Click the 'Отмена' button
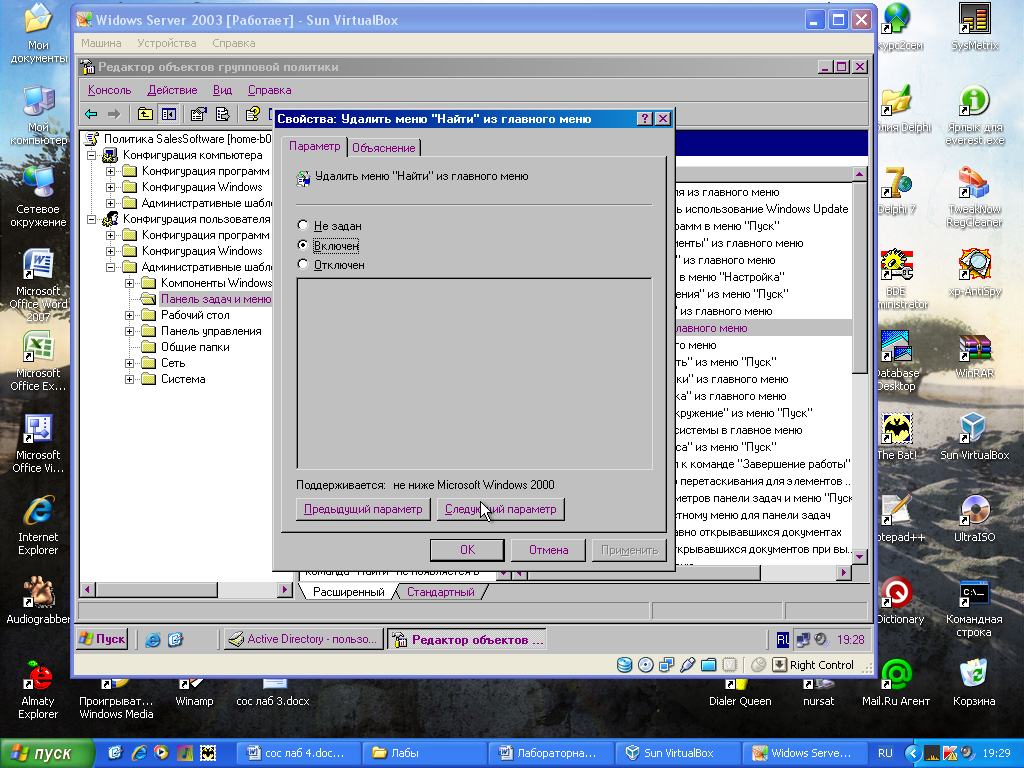This screenshot has height=768, width=1024. tap(548, 550)
